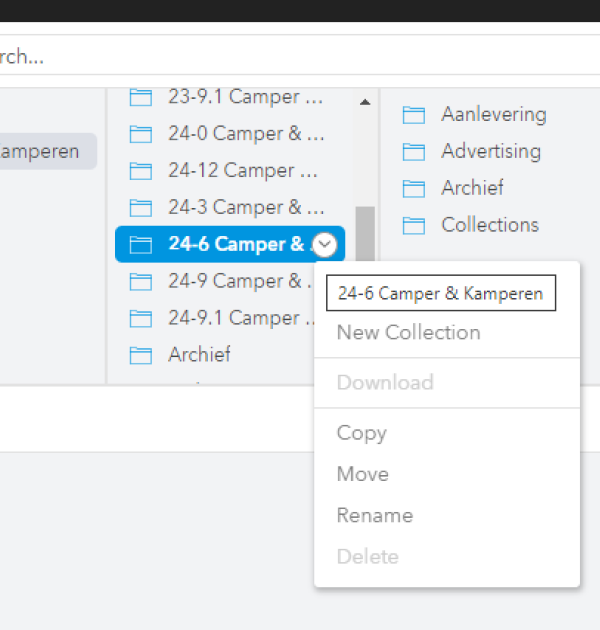Image resolution: width=600 pixels, height=630 pixels.
Task: Open dropdown arrow on 24-6 Camper folder
Action: 325,244
